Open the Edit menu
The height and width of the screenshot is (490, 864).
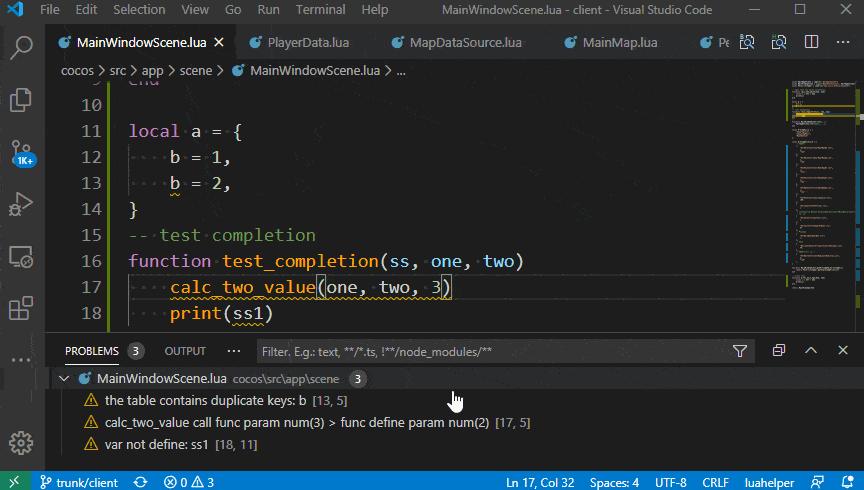86,9
